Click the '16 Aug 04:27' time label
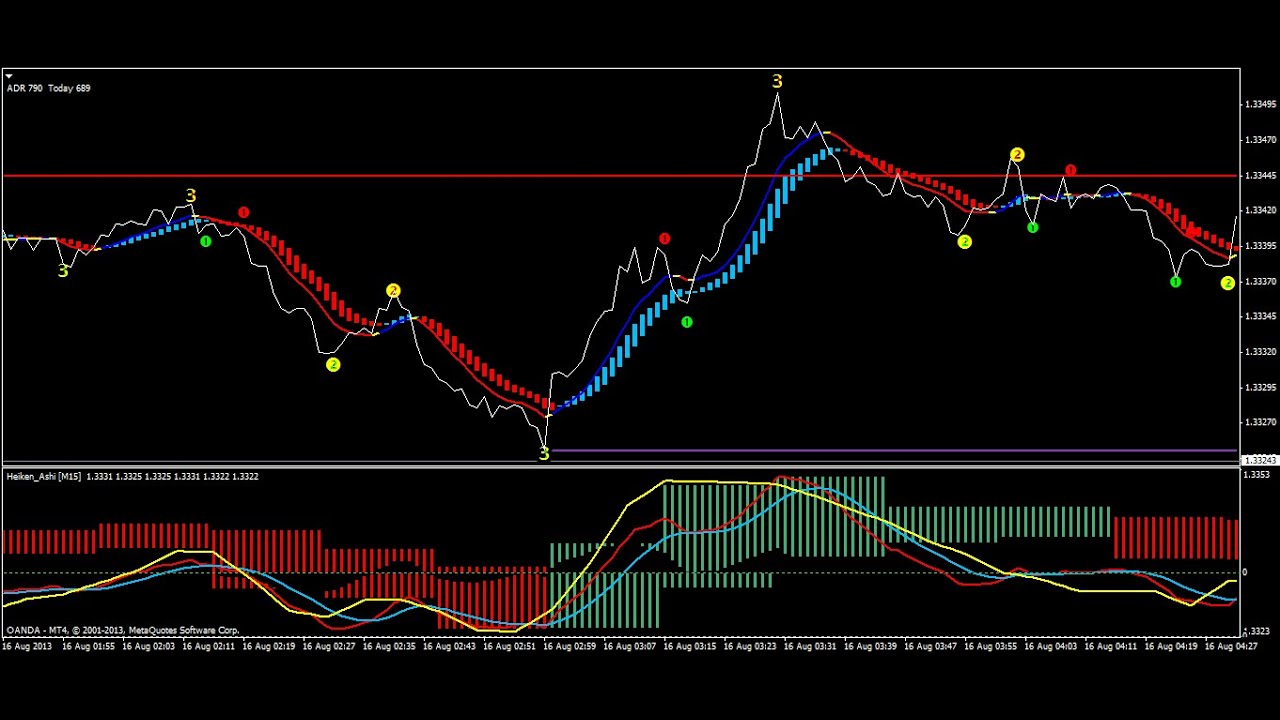1280x720 pixels. point(1231,647)
